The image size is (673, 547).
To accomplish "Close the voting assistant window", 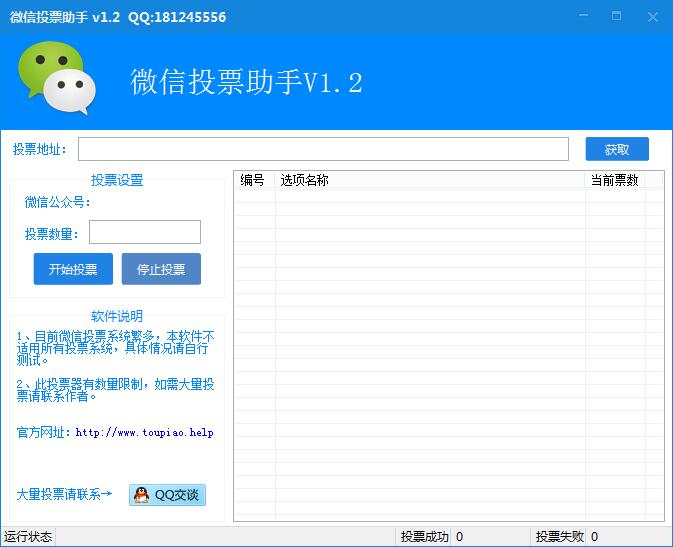I will pos(651,16).
